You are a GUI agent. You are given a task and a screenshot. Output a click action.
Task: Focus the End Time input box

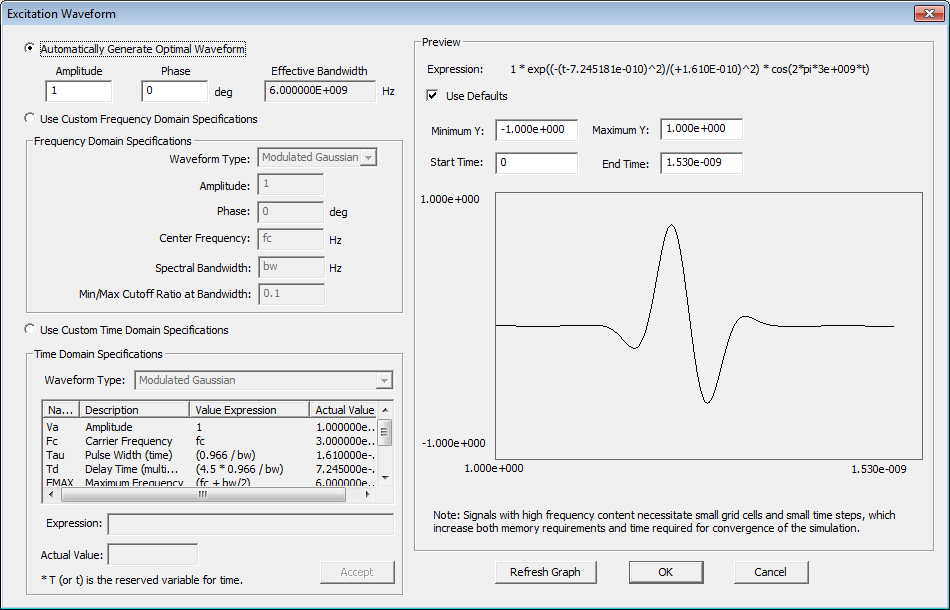(700, 164)
